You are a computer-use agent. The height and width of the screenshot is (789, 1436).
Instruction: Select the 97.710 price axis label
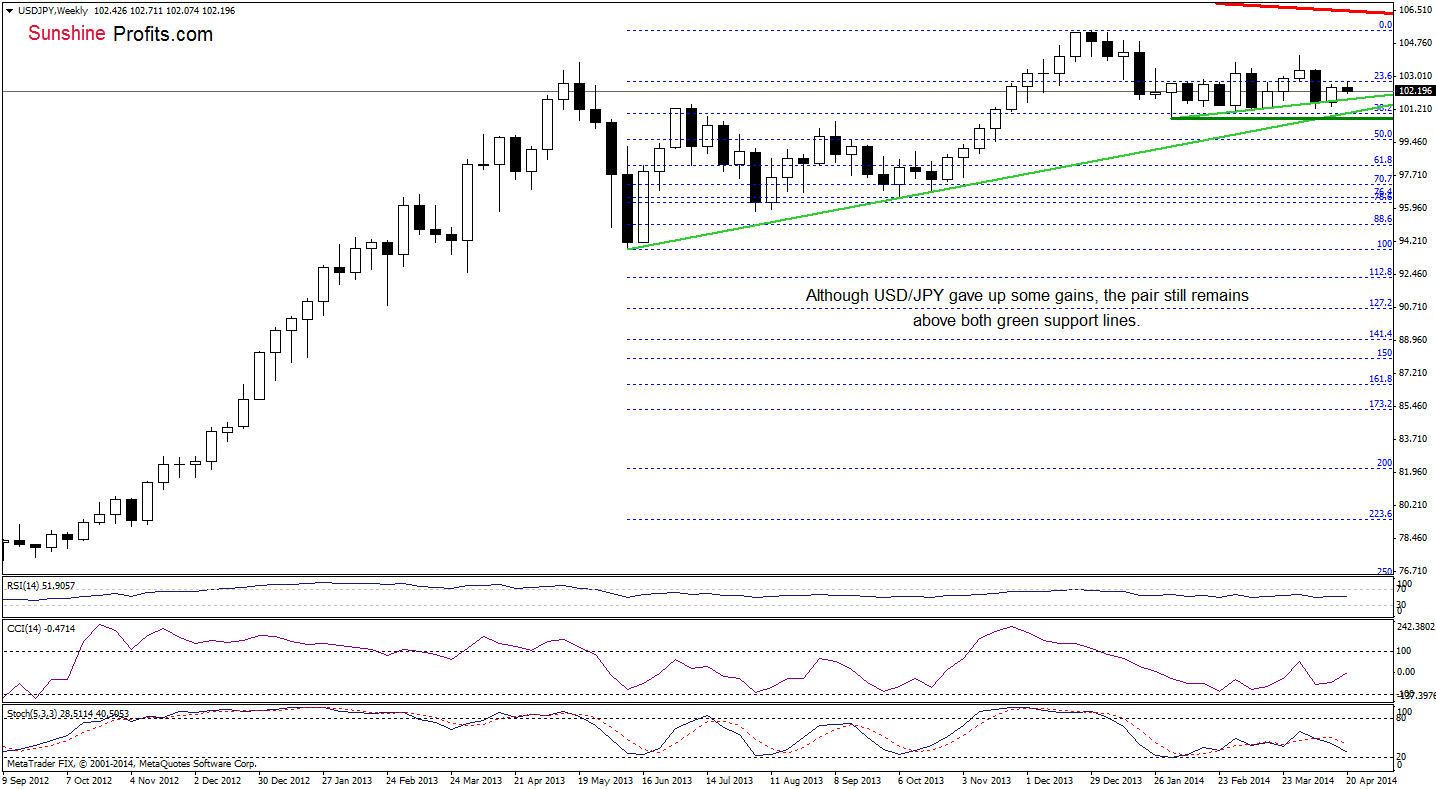1415,175
